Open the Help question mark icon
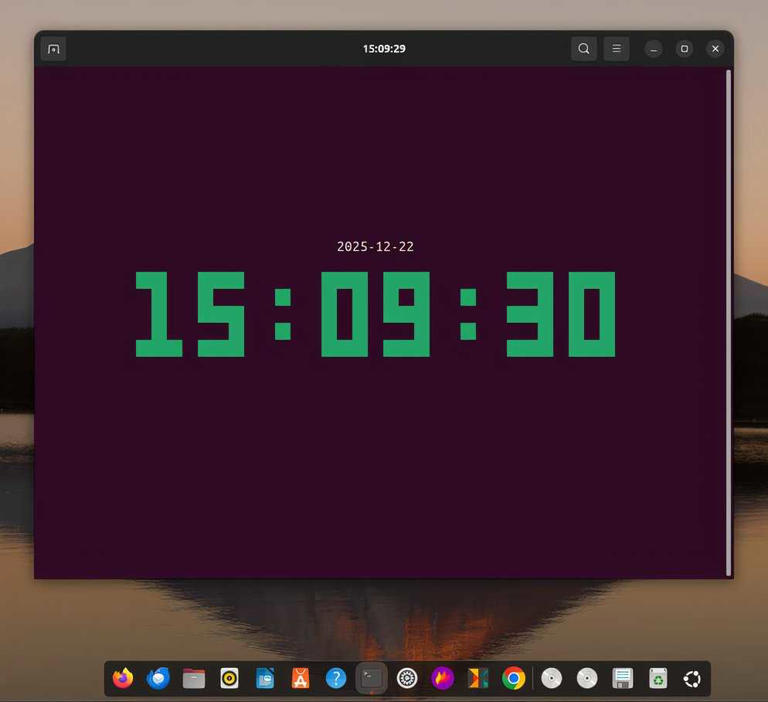768x702 pixels. click(x=336, y=678)
